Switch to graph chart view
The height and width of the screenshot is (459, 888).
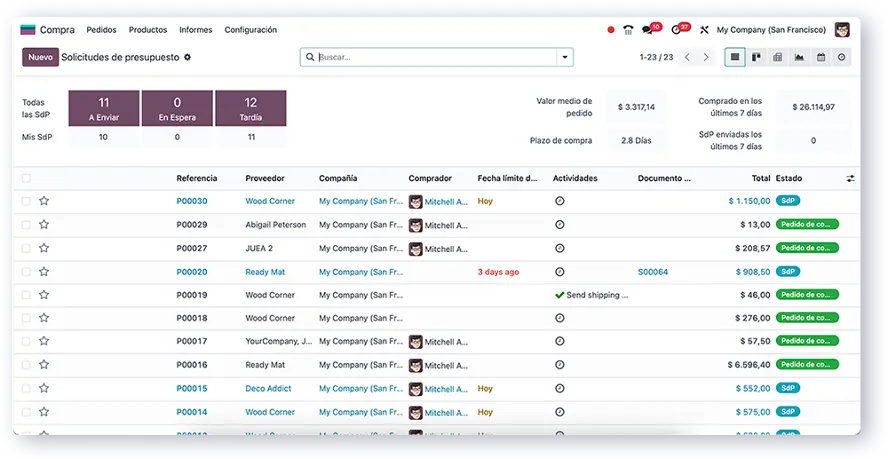(x=799, y=57)
